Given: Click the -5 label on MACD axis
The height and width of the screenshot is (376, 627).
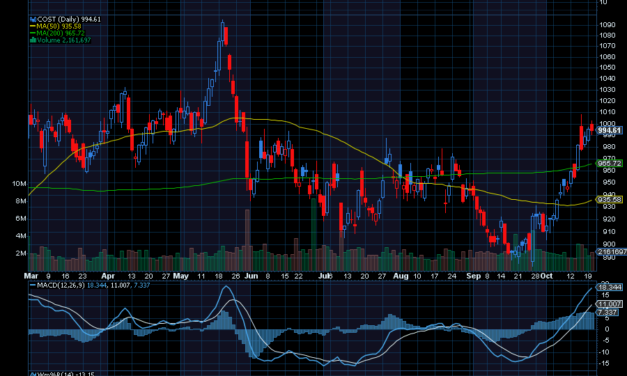Looking at the screenshot, I should [605, 340].
